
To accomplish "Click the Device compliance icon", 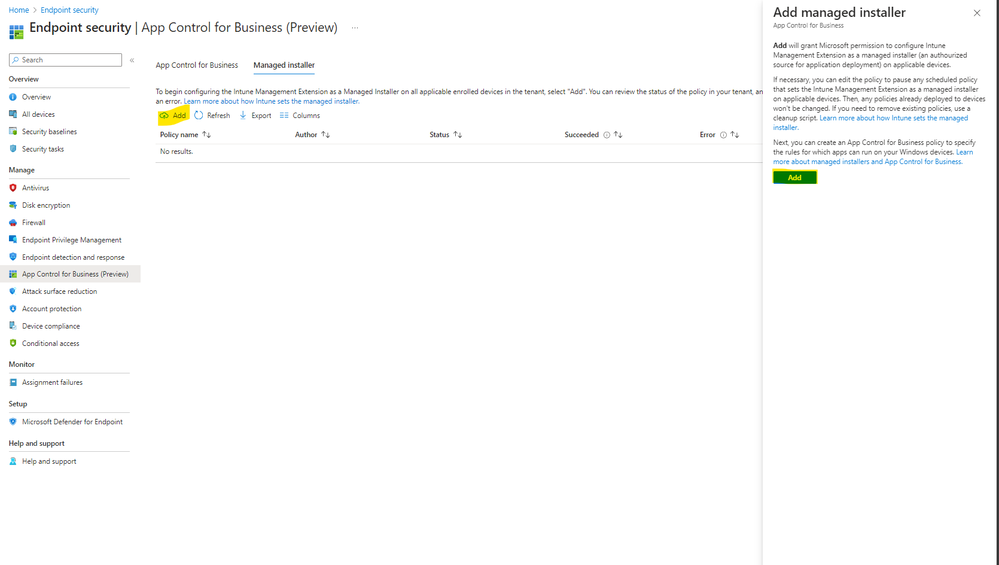I will pyautogui.click(x=13, y=325).
